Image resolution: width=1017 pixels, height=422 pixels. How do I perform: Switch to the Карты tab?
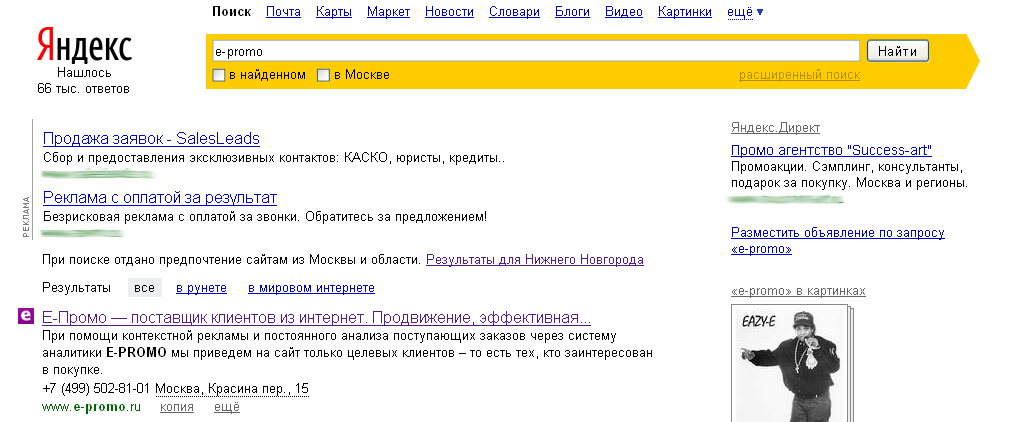(x=333, y=12)
